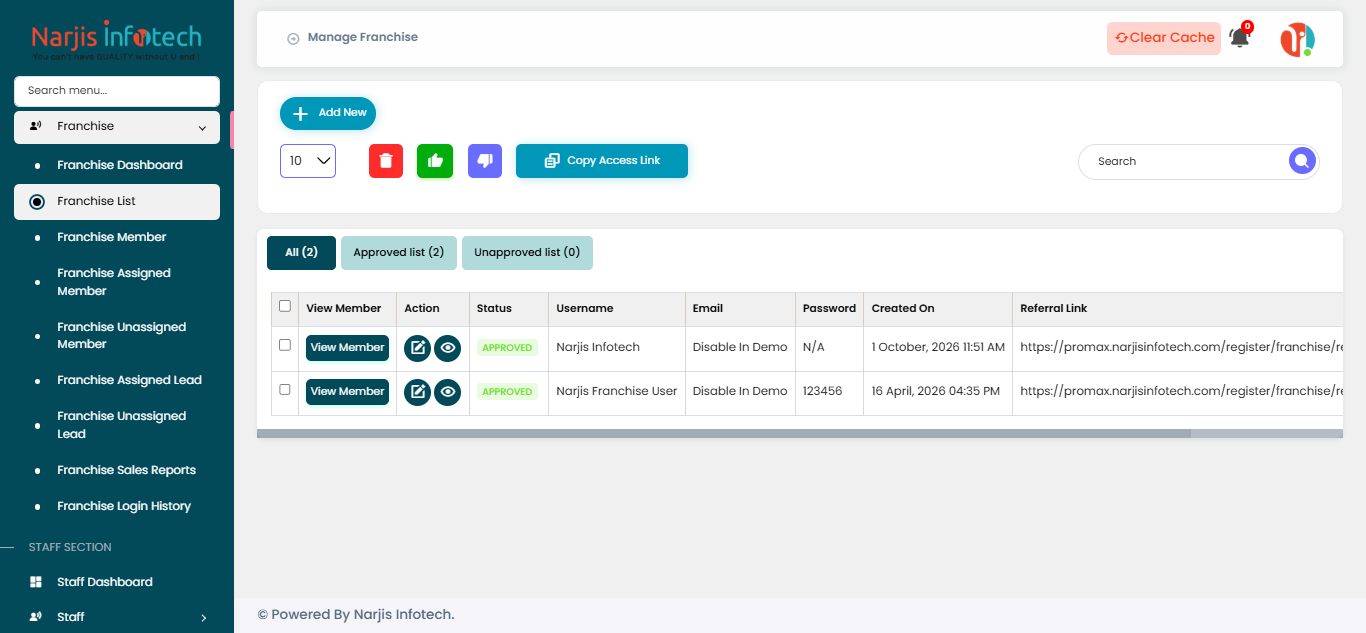The image size is (1366, 633).
Task: Click the Add New button
Action: [x=328, y=113]
